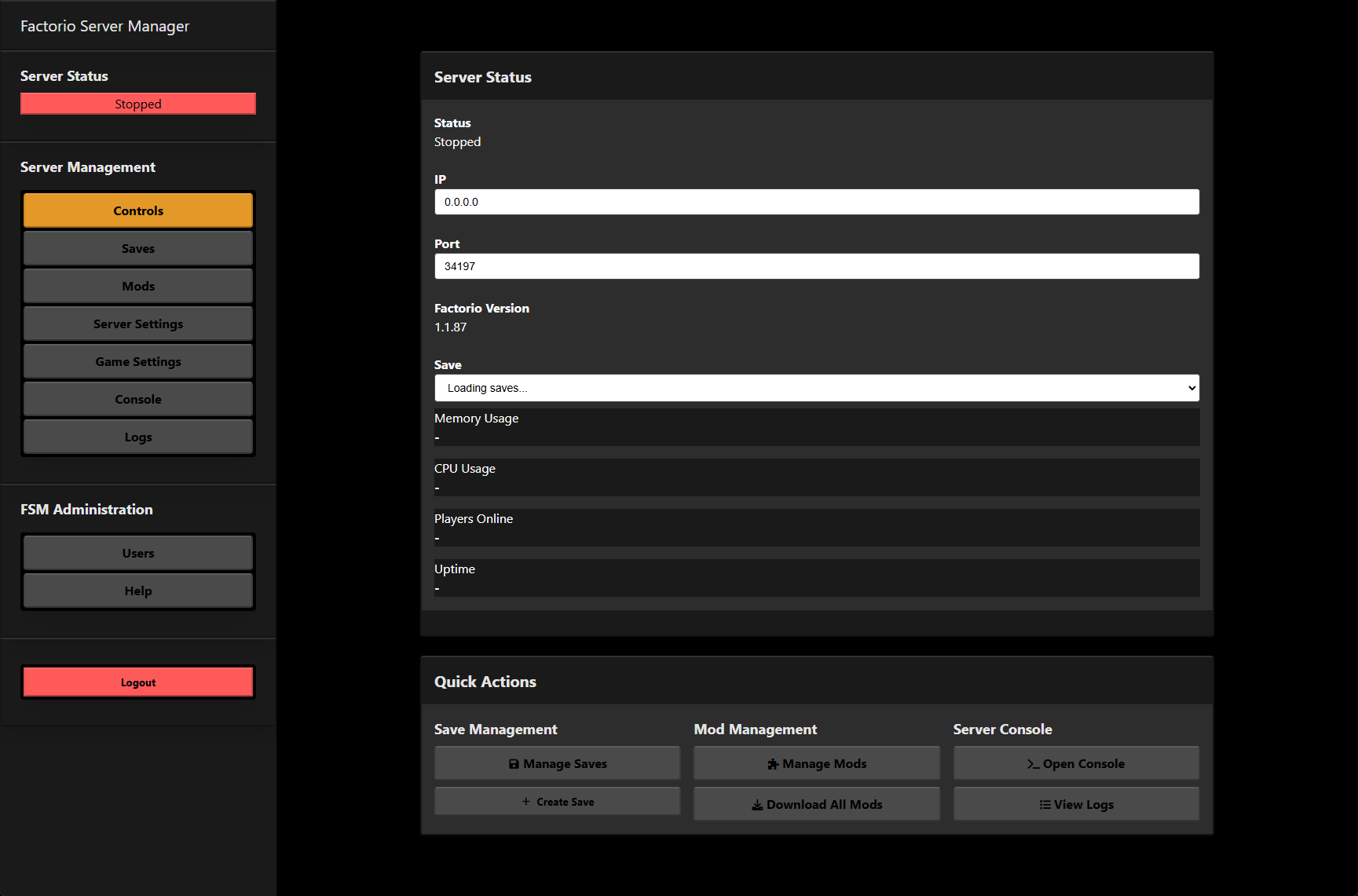1358x896 pixels.
Task: Click the Players Online stat row
Action: [817, 528]
